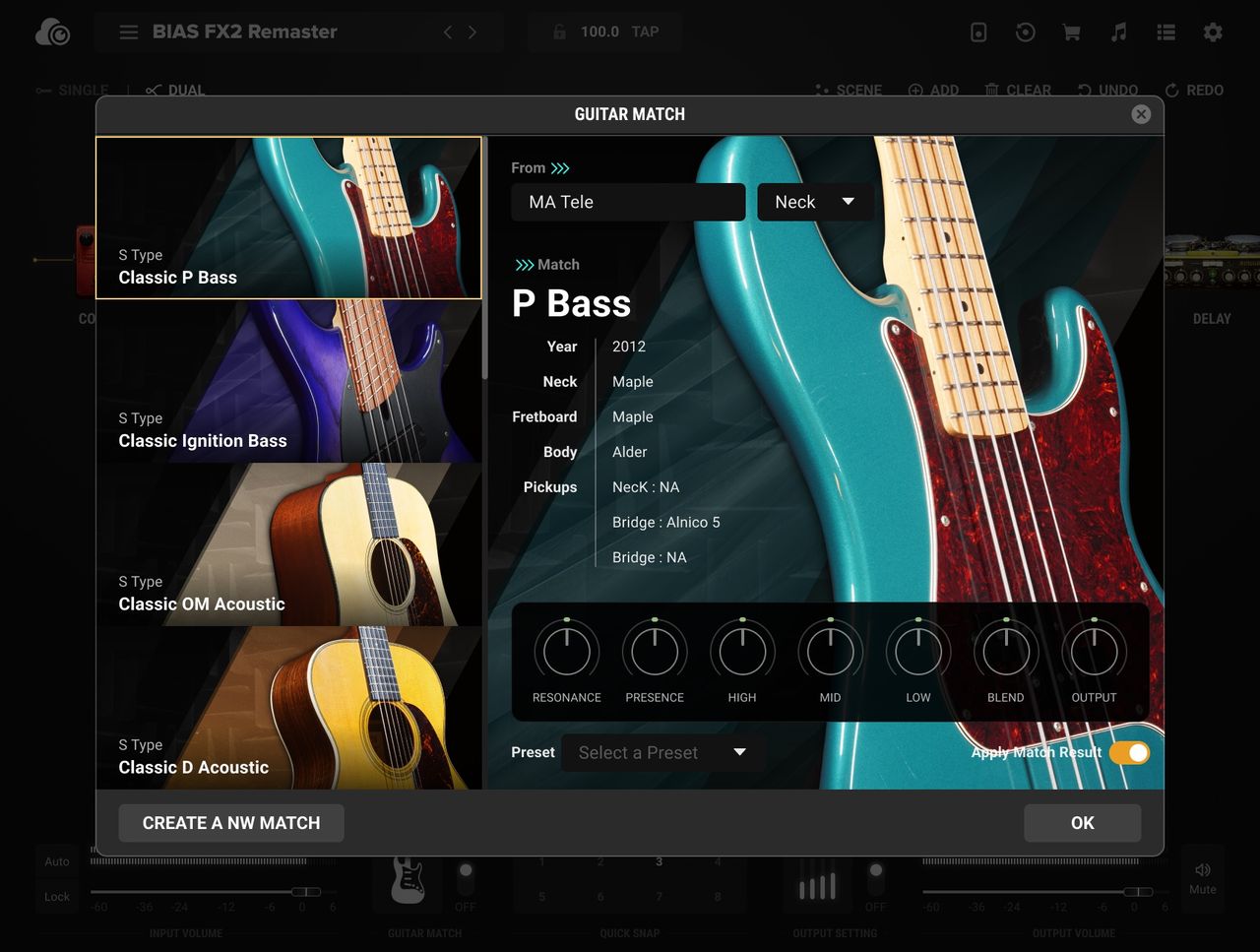Open the Select a Preset dropdown
This screenshot has width=1260, height=952.
tap(663, 753)
